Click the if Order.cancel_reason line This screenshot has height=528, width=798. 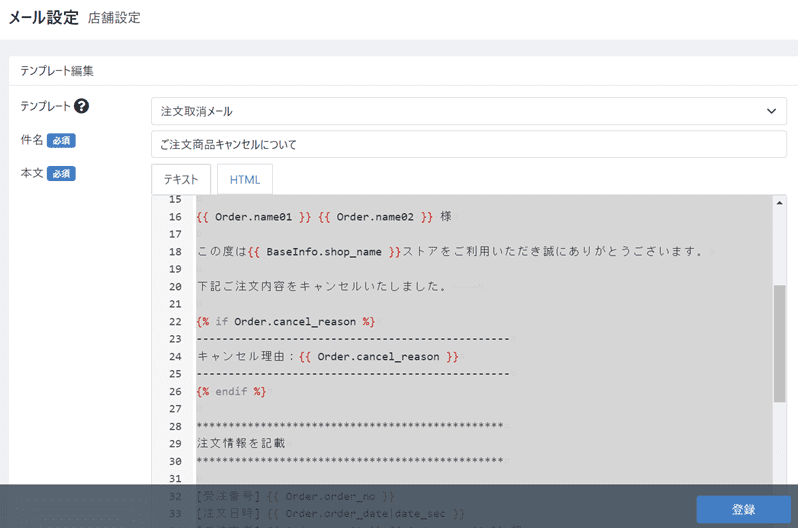286,322
